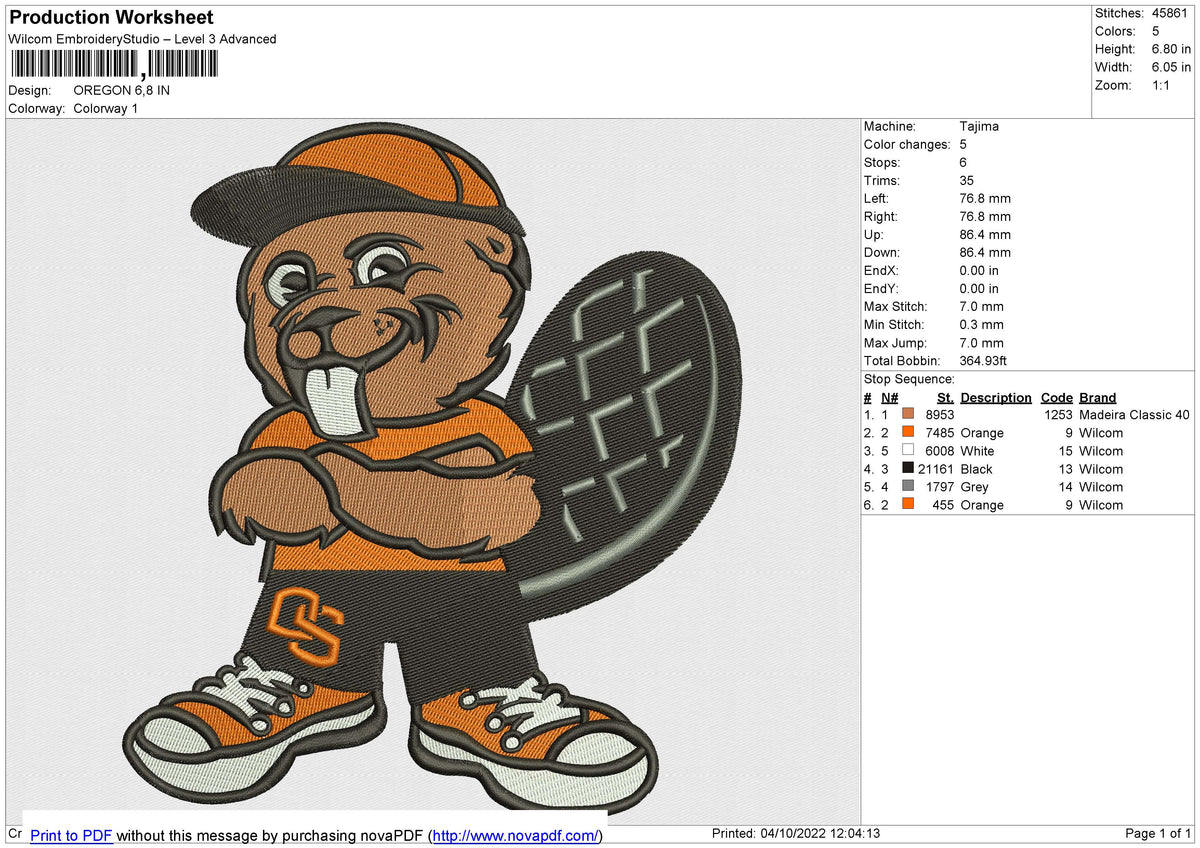
Task: Click the 'Black' description cell
Action: (x=977, y=469)
